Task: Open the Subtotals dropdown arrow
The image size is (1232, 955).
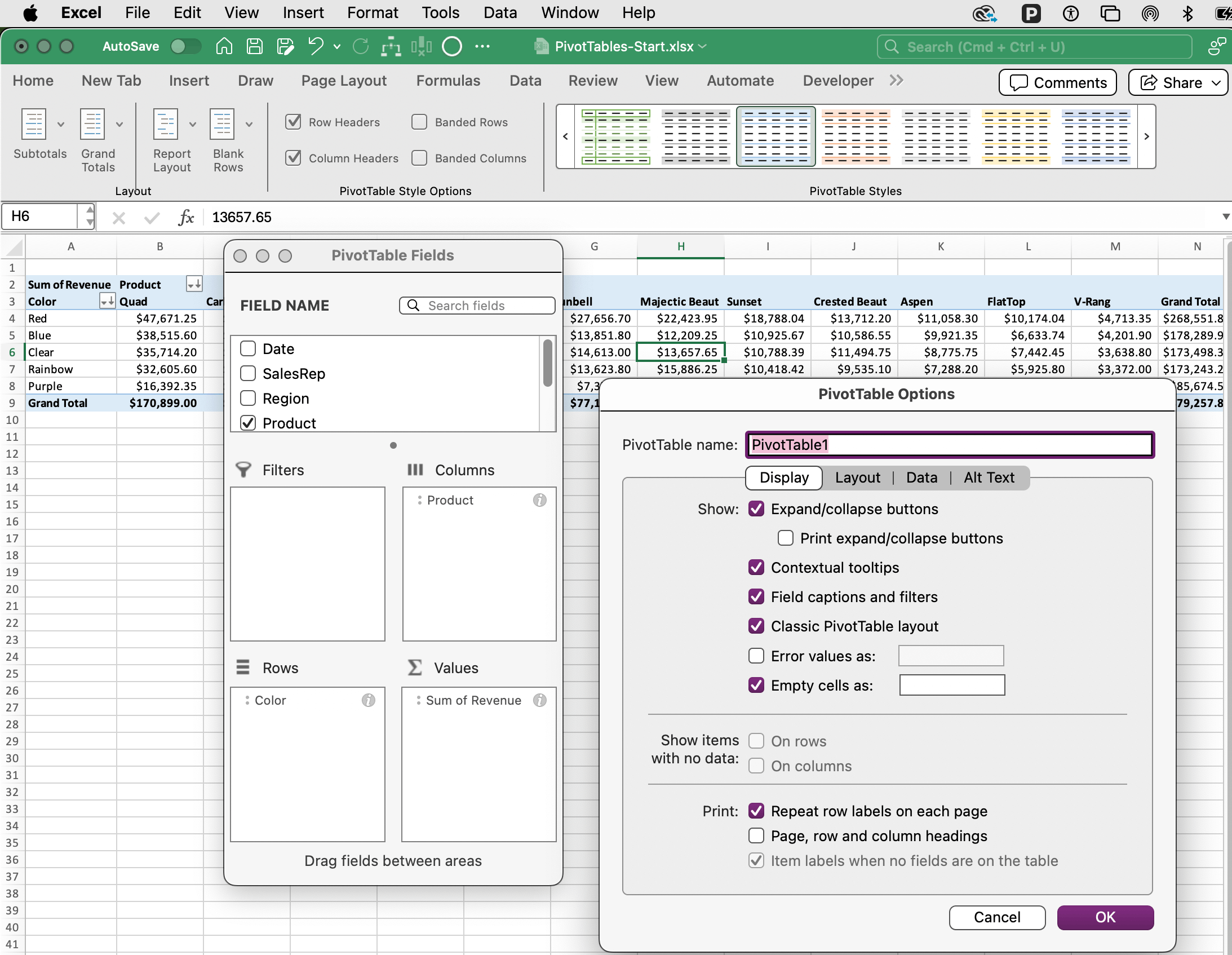Action: point(61,124)
